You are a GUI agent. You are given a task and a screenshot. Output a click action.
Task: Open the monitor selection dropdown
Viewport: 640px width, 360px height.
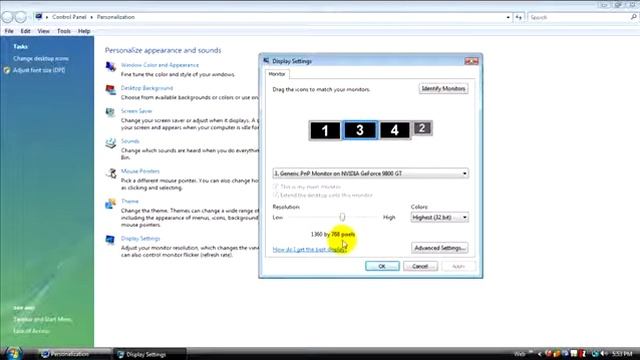point(370,173)
